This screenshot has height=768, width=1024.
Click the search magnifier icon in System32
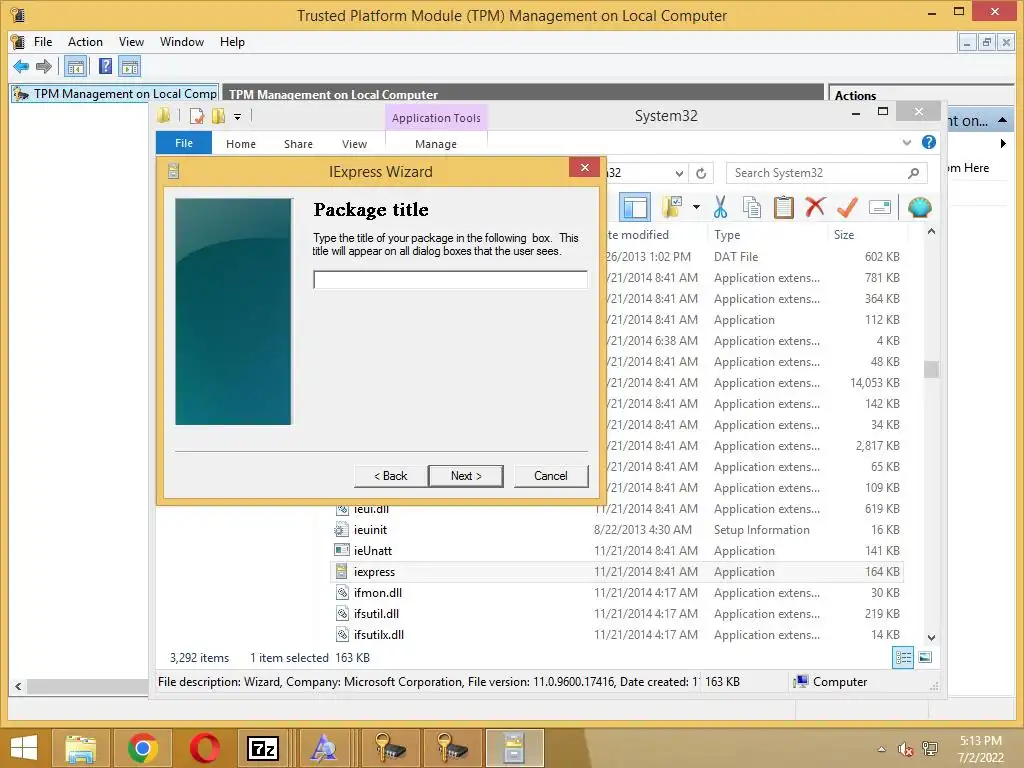[914, 173]
